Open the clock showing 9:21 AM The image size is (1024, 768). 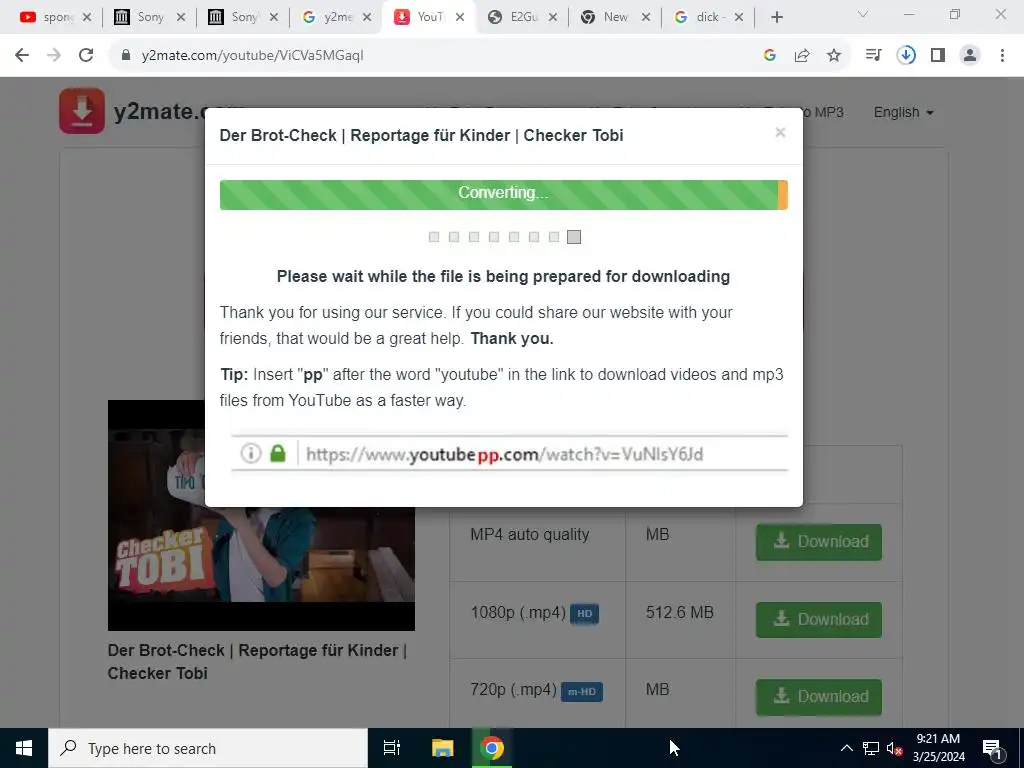click(938, 748)
